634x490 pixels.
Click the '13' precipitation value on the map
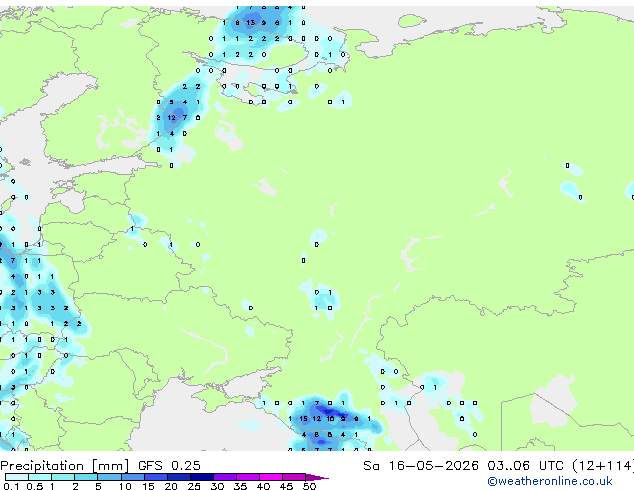[251, 23]
